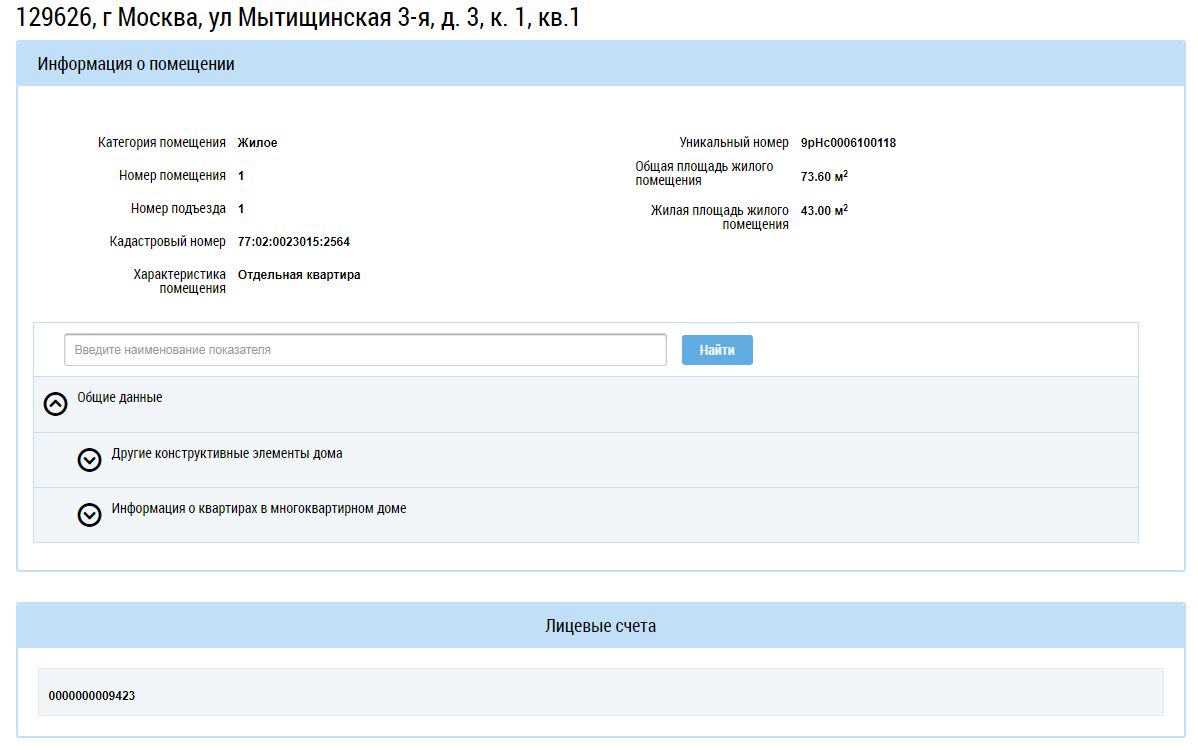This screenshot has width=1198, height=750.
Task: Expand chevron icon for Другие конструктивные элементы дома
Action: (x=90, y=460)
